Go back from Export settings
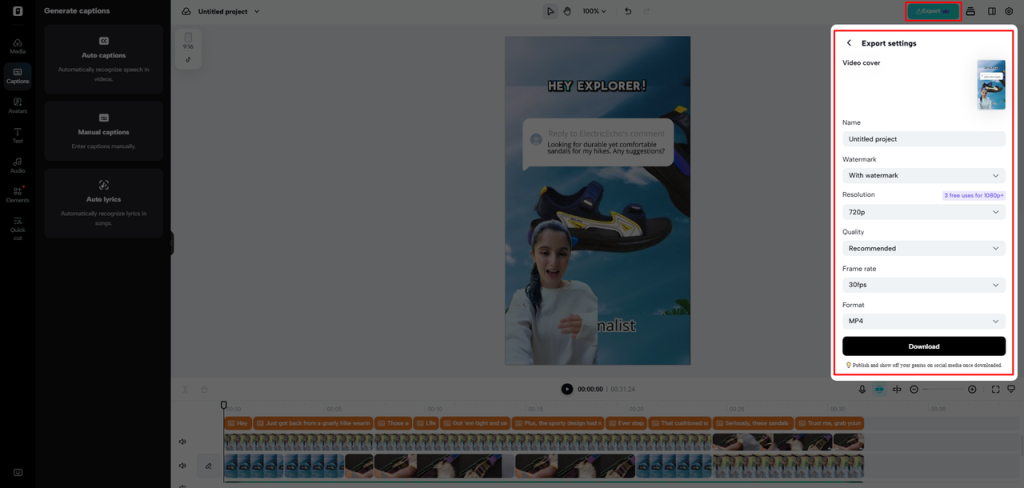This screenshot has width=1024, height=488. pos(850,43)
